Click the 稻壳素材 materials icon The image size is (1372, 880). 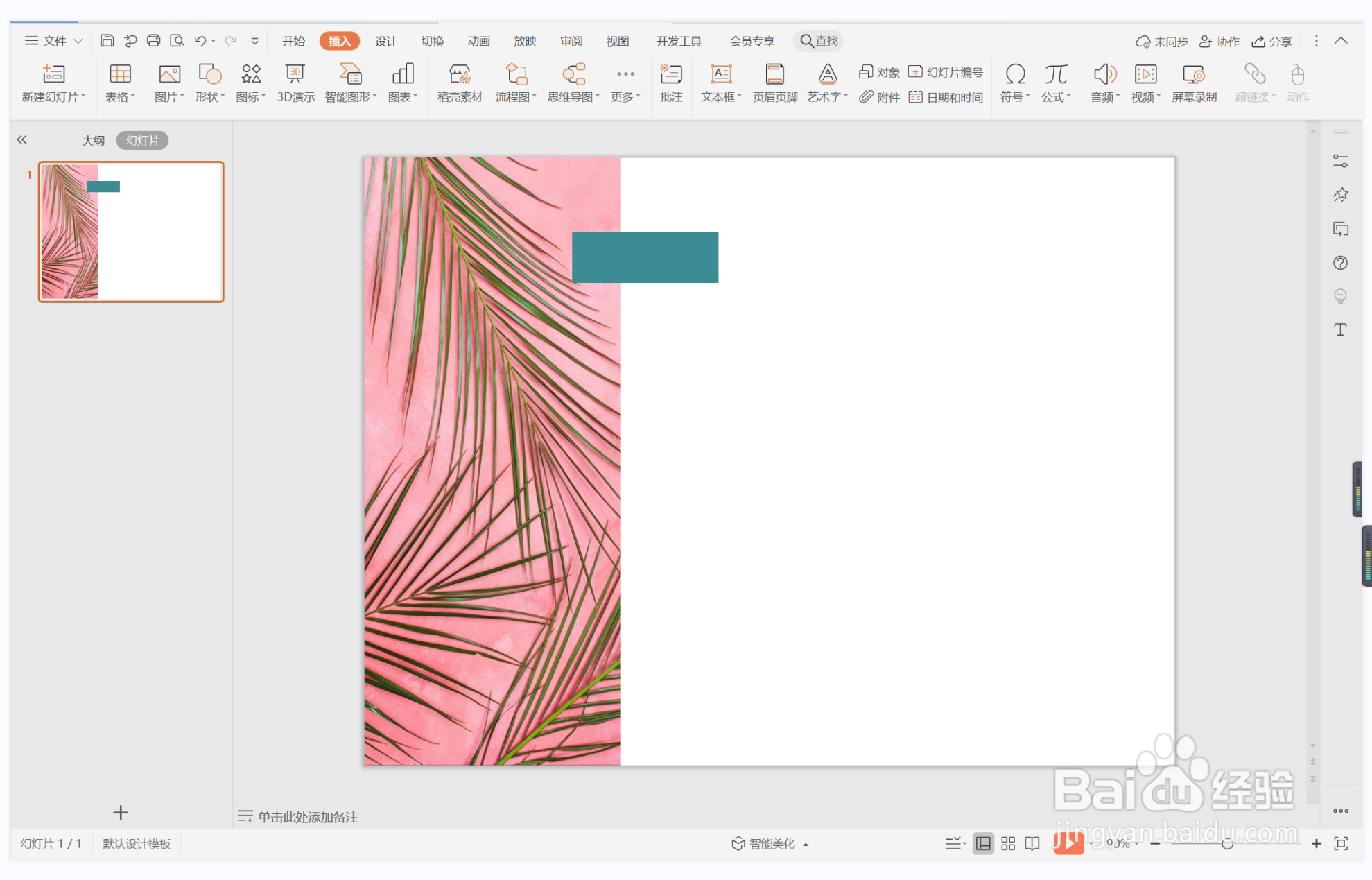(459, 83)
